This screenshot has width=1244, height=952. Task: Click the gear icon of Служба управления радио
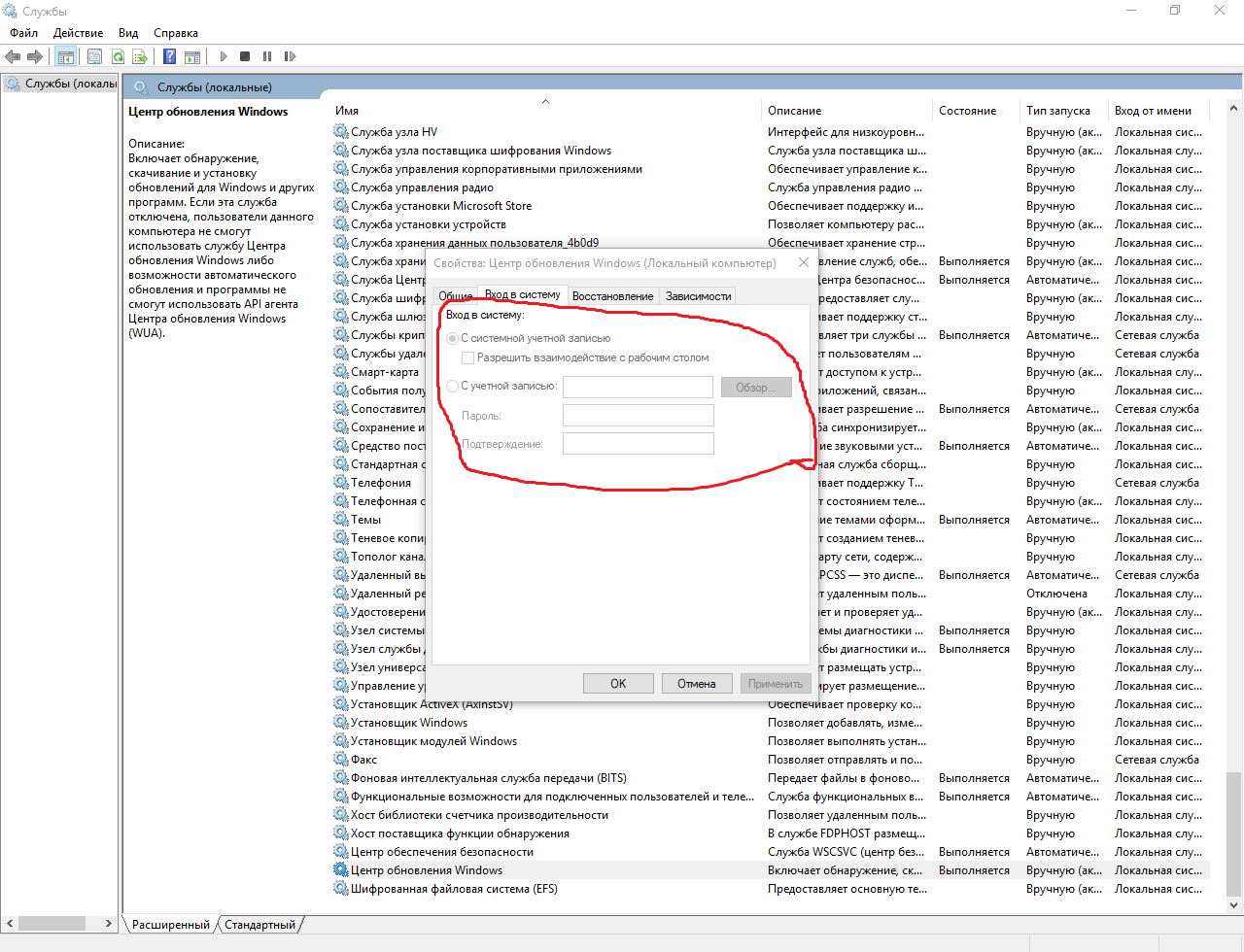point(341,187)
